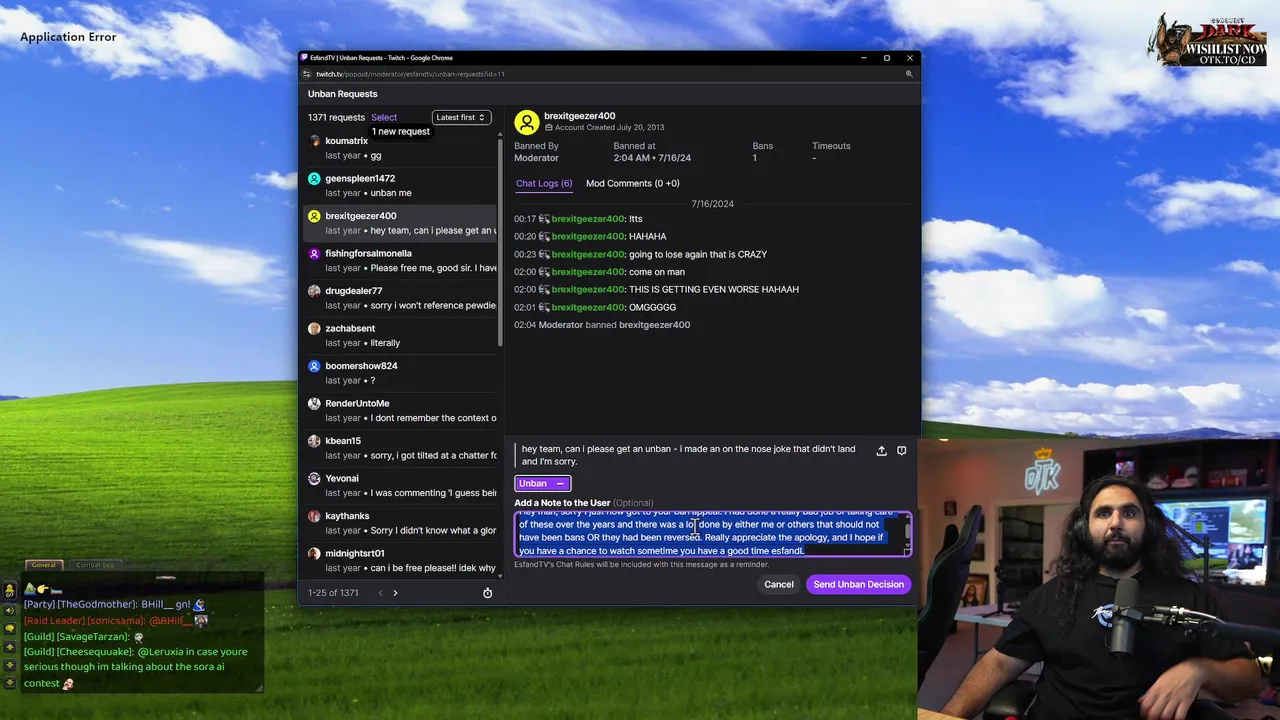Image resolution: width=1280 pixels, height=720 pixels.
Task: Click the large yellow brexitgeezer400 profile avatar
Action: (x=526, y=122)
